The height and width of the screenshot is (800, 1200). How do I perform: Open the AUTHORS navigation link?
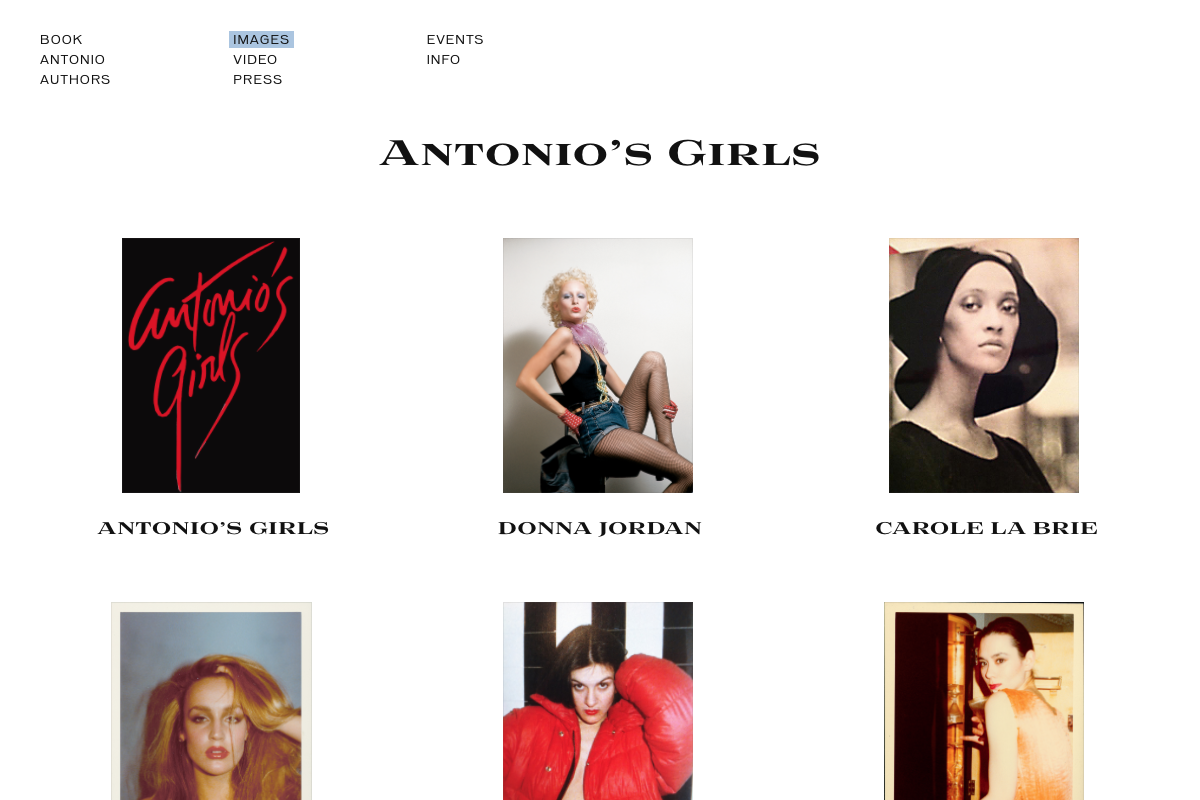click(x=75, y=80)
